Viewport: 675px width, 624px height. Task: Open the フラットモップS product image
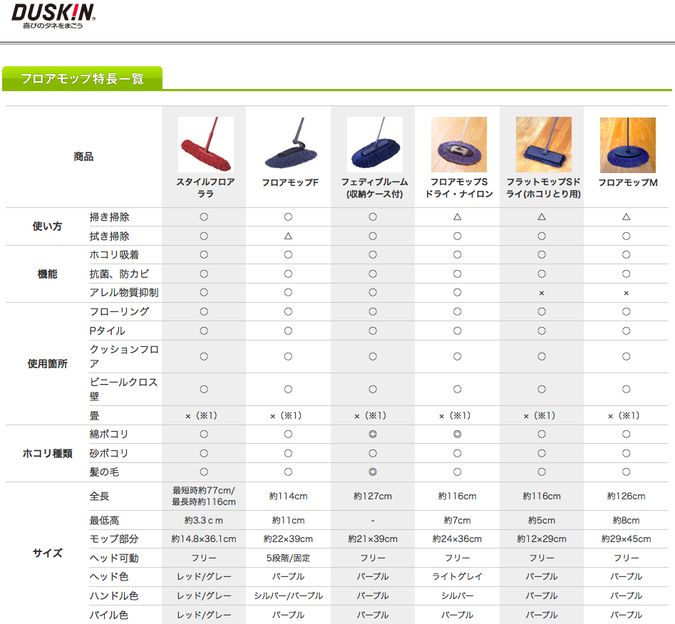pos(544,144)
